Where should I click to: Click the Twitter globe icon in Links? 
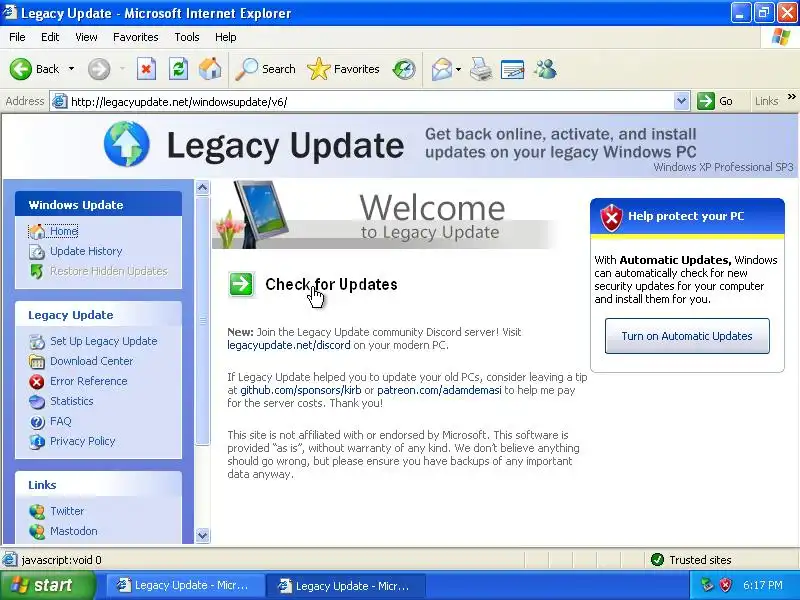pyautogui.click(x=37, y=511)
